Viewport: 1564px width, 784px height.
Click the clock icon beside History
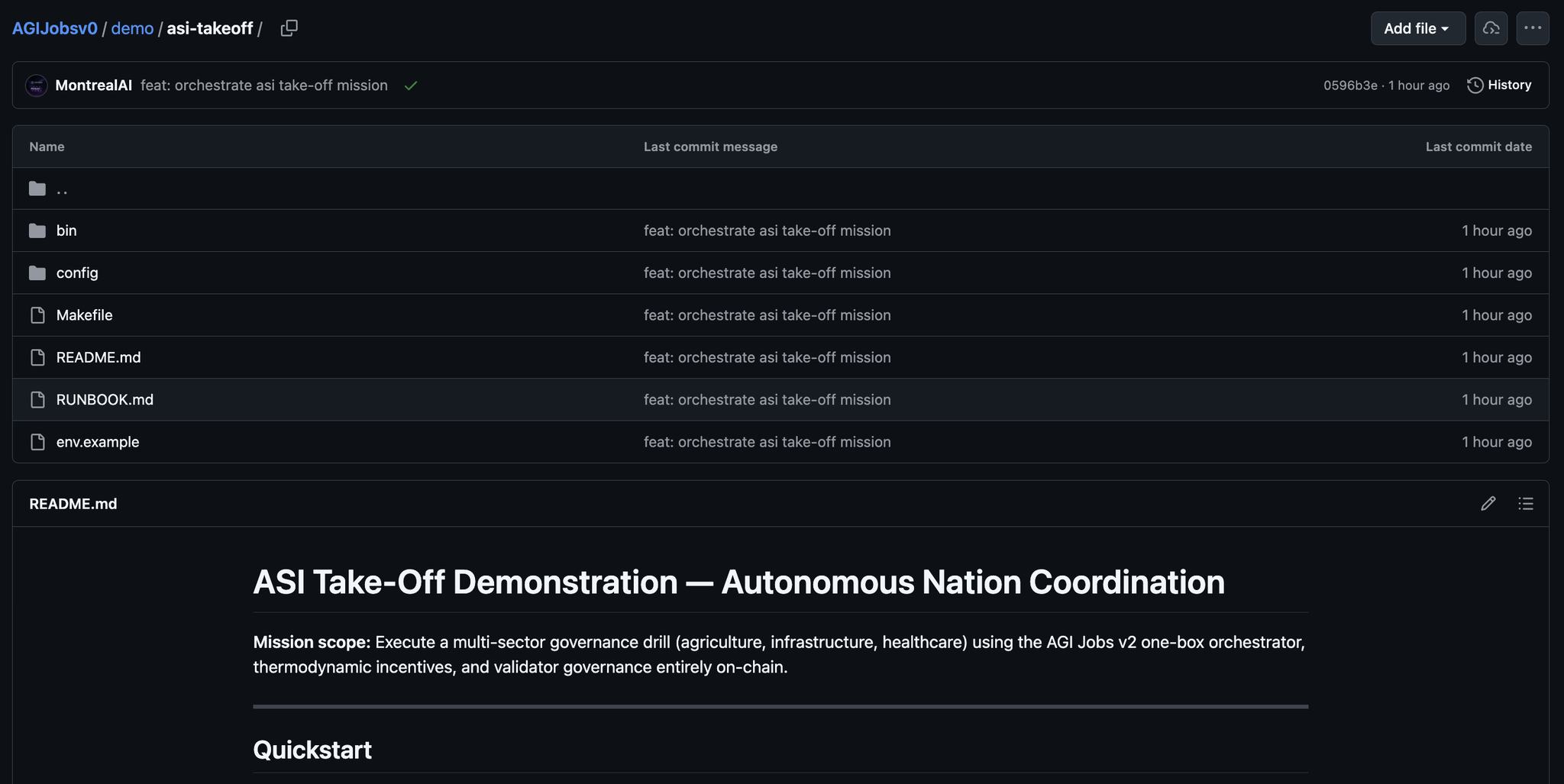[1475, 85]
